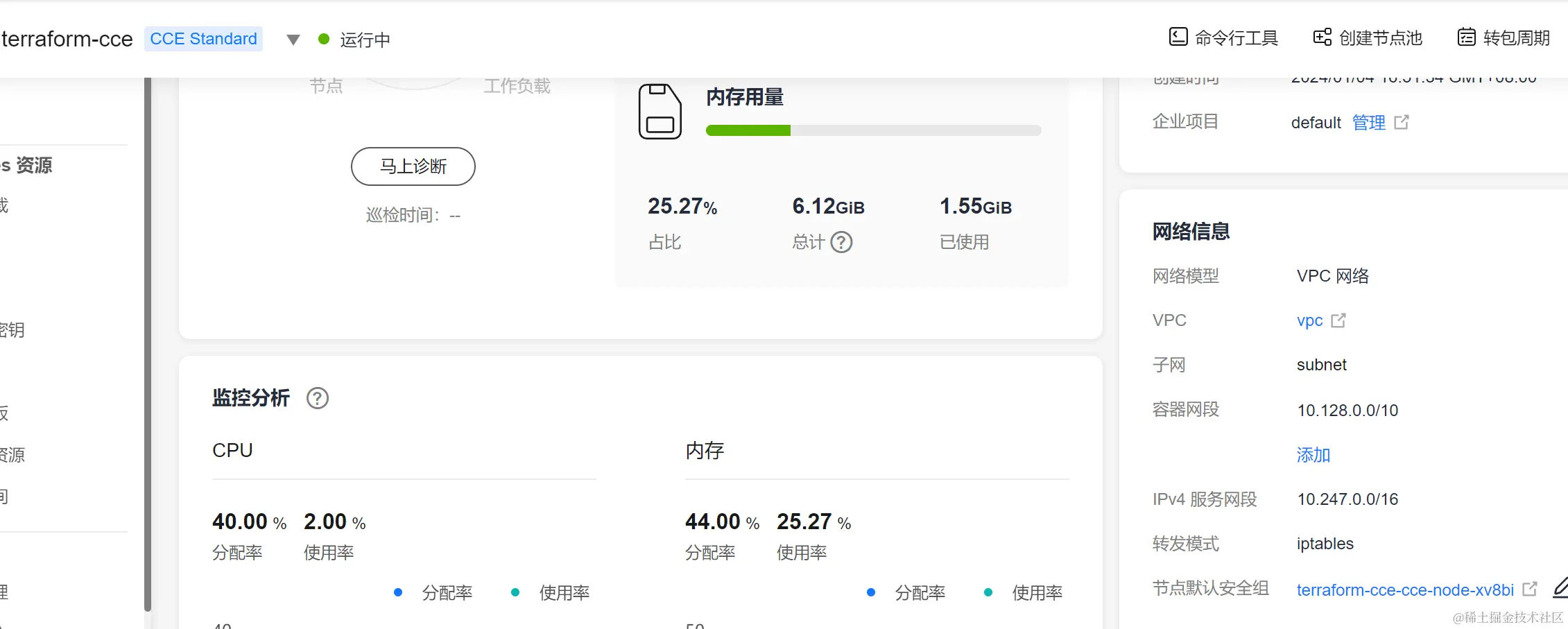Toggle CPU 使用率 legend item
This screenshot has width=1568, height=629.
pyautogui.click(x=551, y=593)
